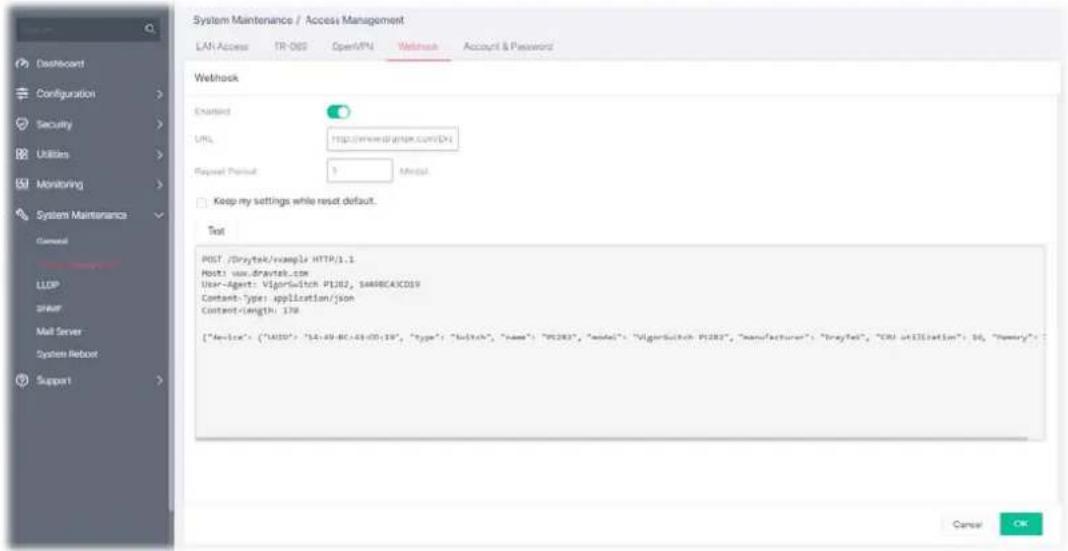Switch to the OpenVPN tab
Screen dimensions: 1068x551
(352, 46)
